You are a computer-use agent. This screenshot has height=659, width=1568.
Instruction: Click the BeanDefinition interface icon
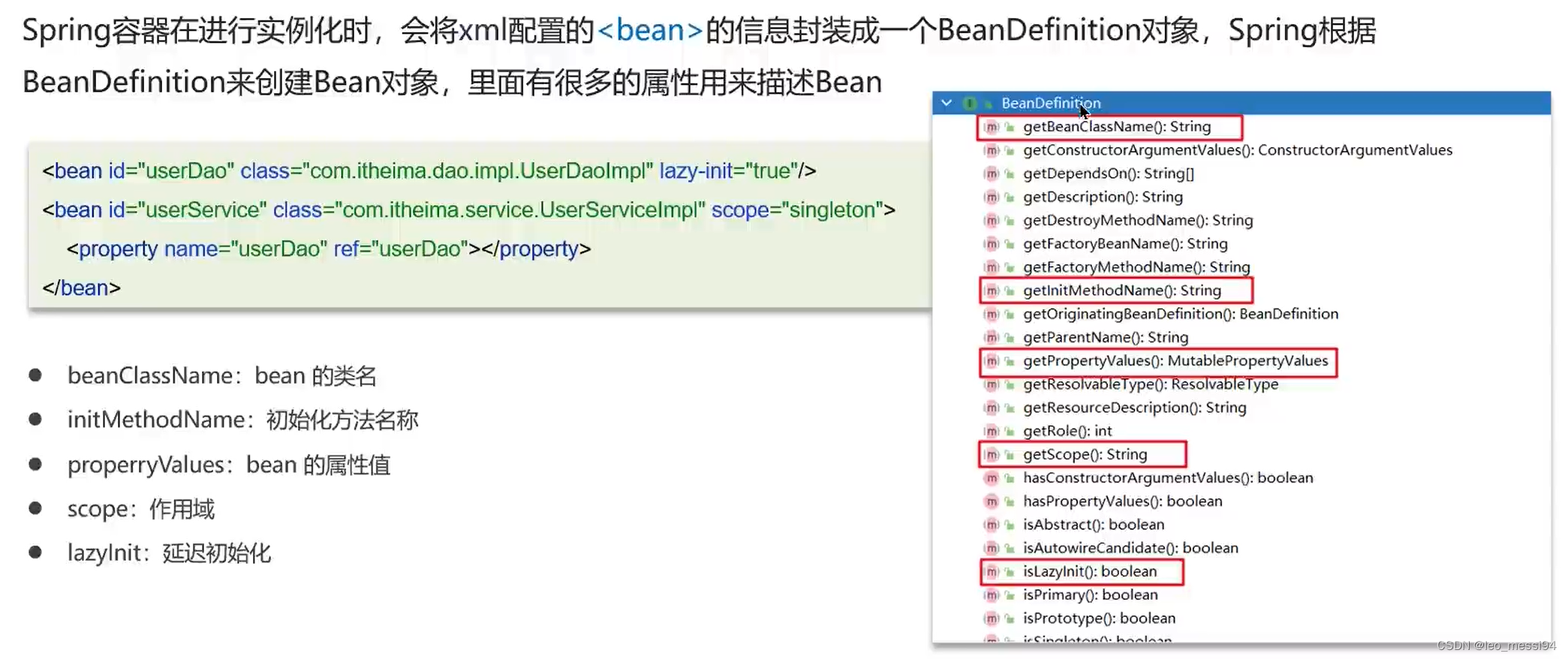click(x=970, y=103)
